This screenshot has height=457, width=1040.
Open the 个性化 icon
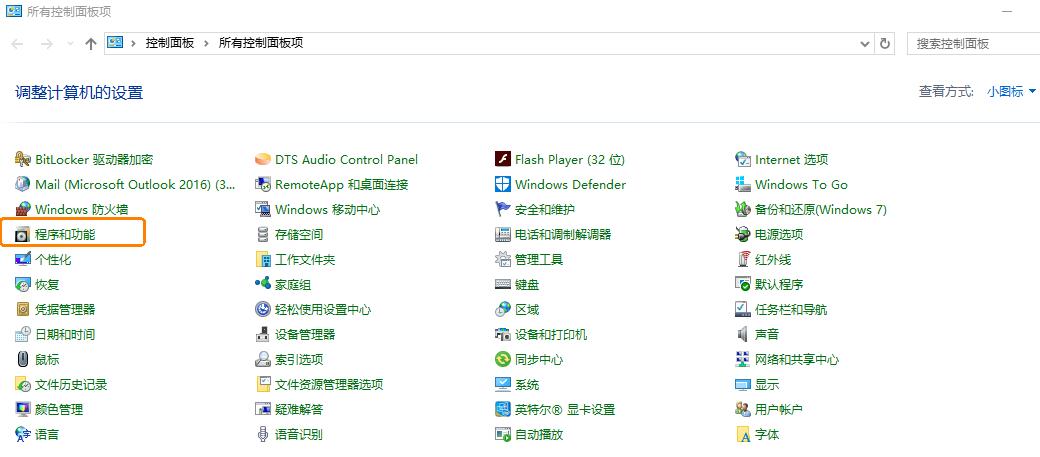coord(23,259)
